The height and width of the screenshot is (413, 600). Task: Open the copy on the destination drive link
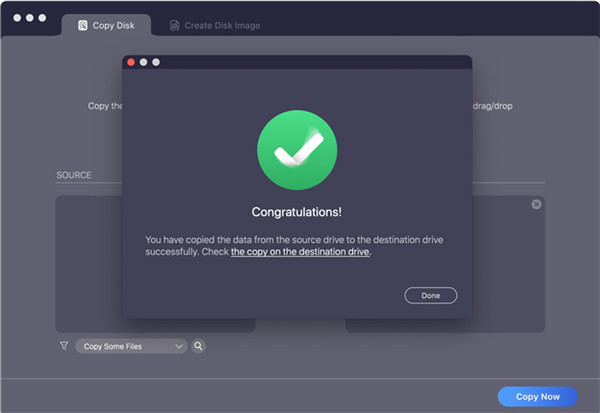(x=301, y=253)
